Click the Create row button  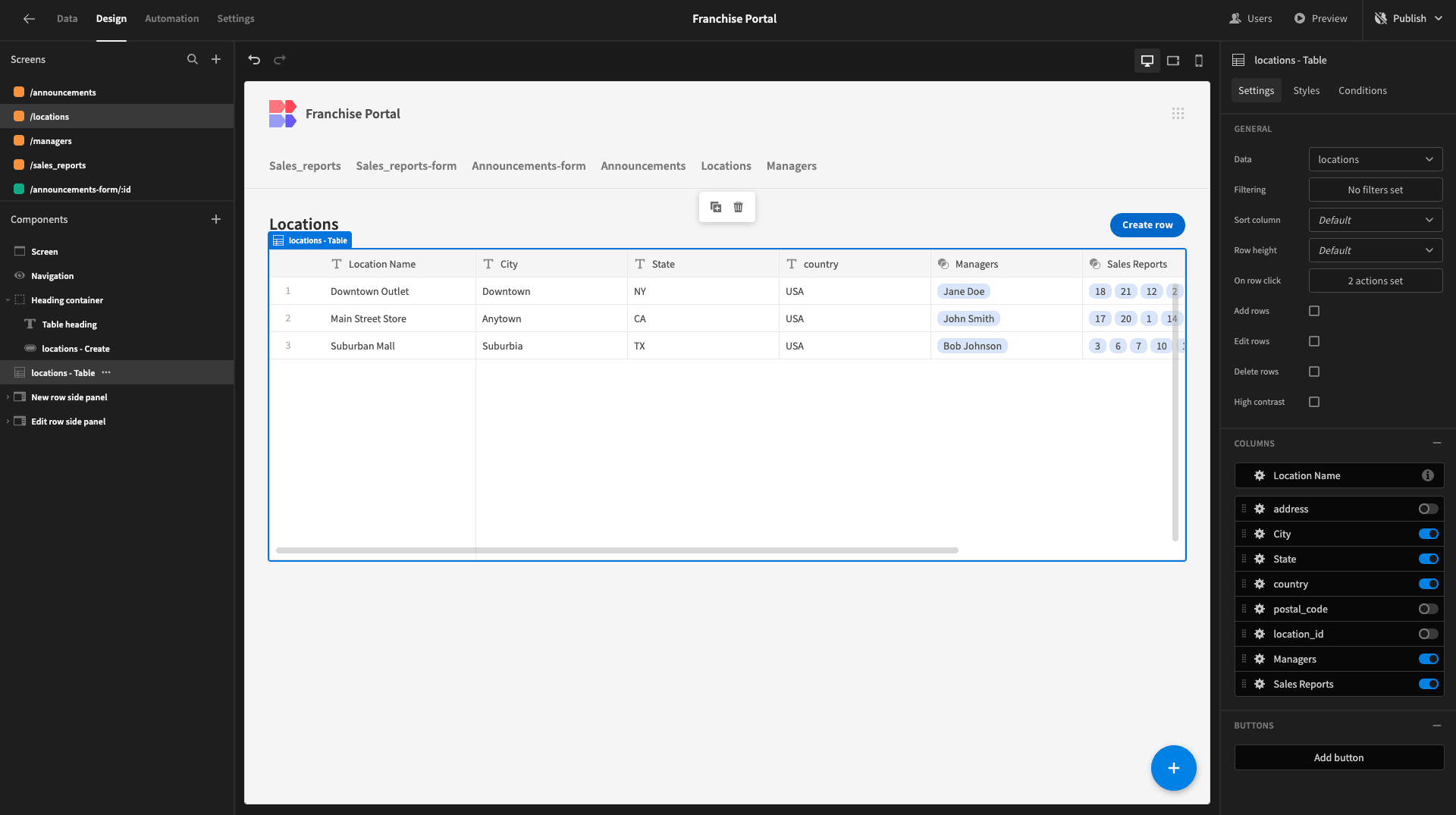coord(1147,225)
